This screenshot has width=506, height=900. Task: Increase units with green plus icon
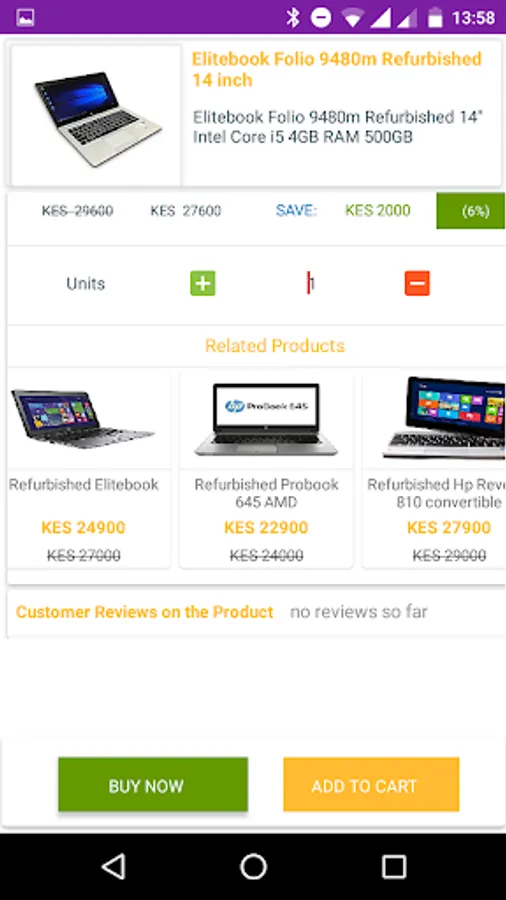pyautogui.click(x=203, y=284)
